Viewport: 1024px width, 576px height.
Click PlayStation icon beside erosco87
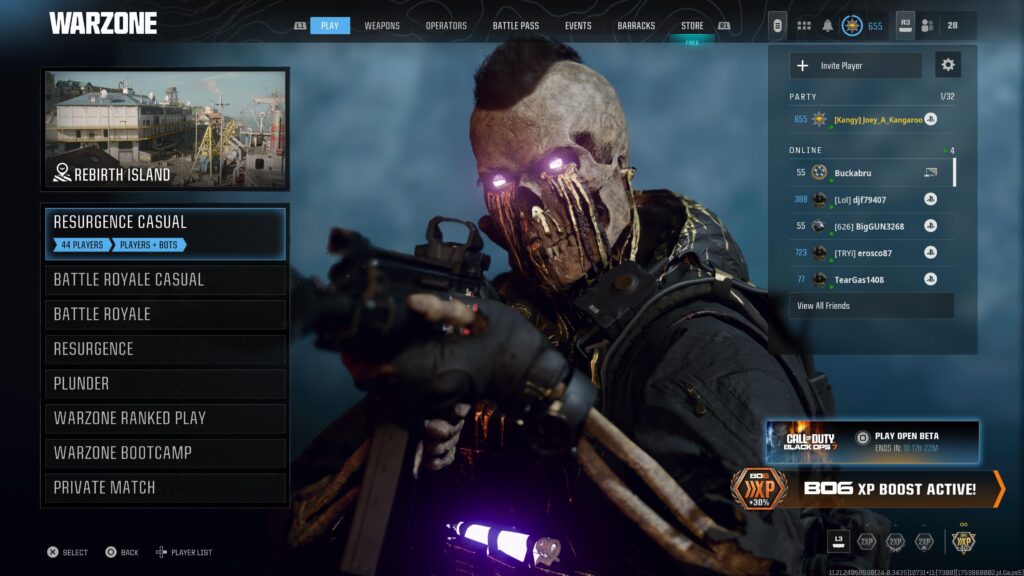(x=931, y=252)
